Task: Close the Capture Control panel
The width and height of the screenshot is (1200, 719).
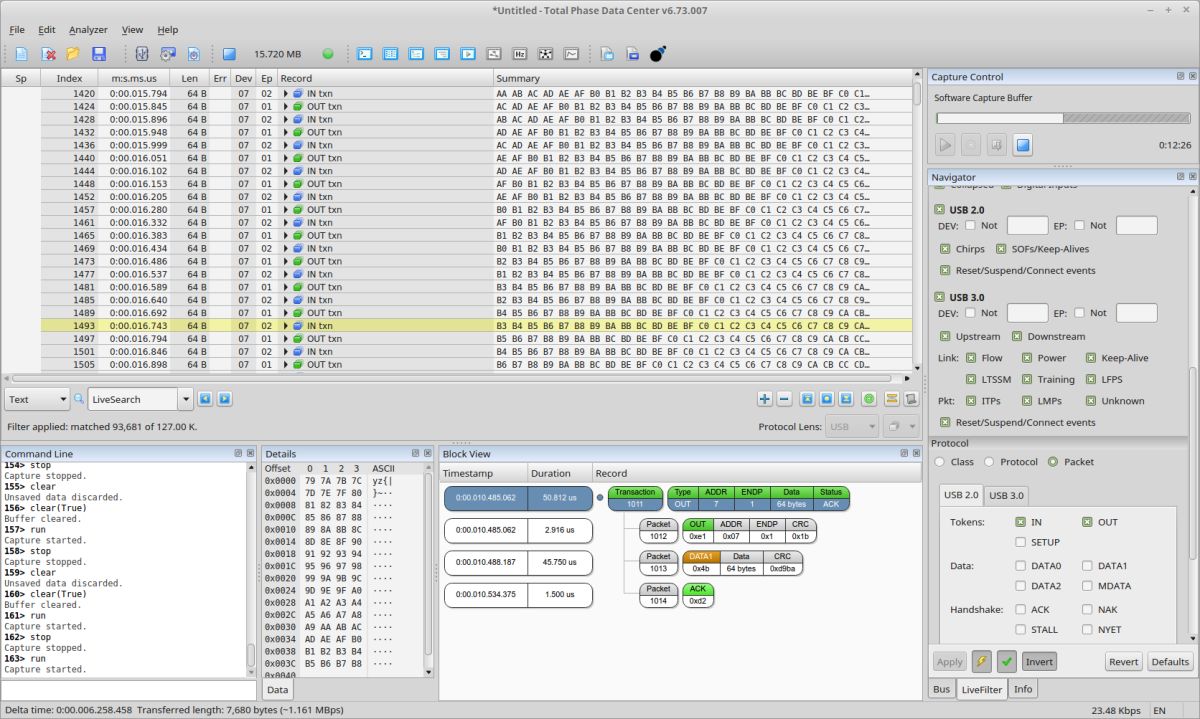Action: click(1192, 76)
